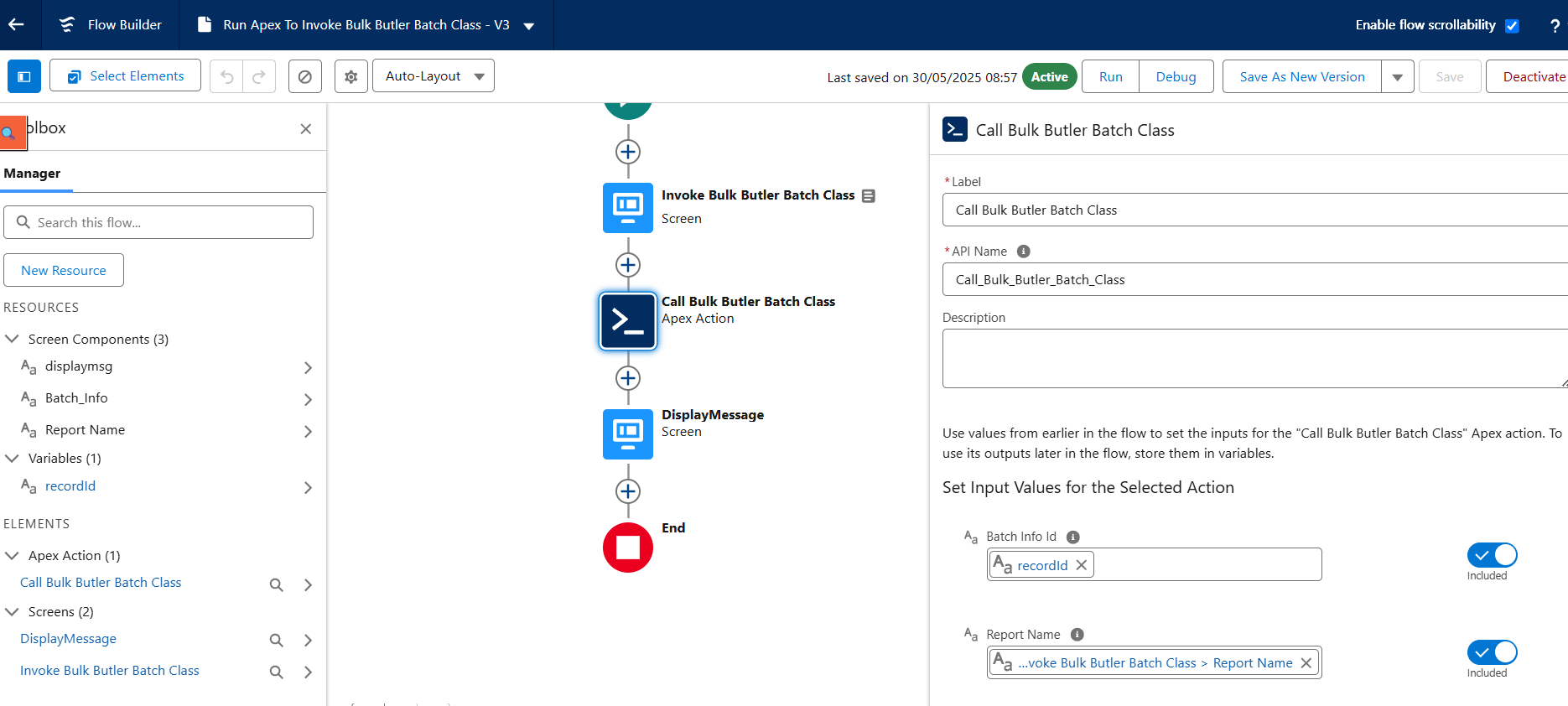Add element below Call Bulk Butler Apex action
Viewport: 1568px width, 706px height.
coord(628,378)
